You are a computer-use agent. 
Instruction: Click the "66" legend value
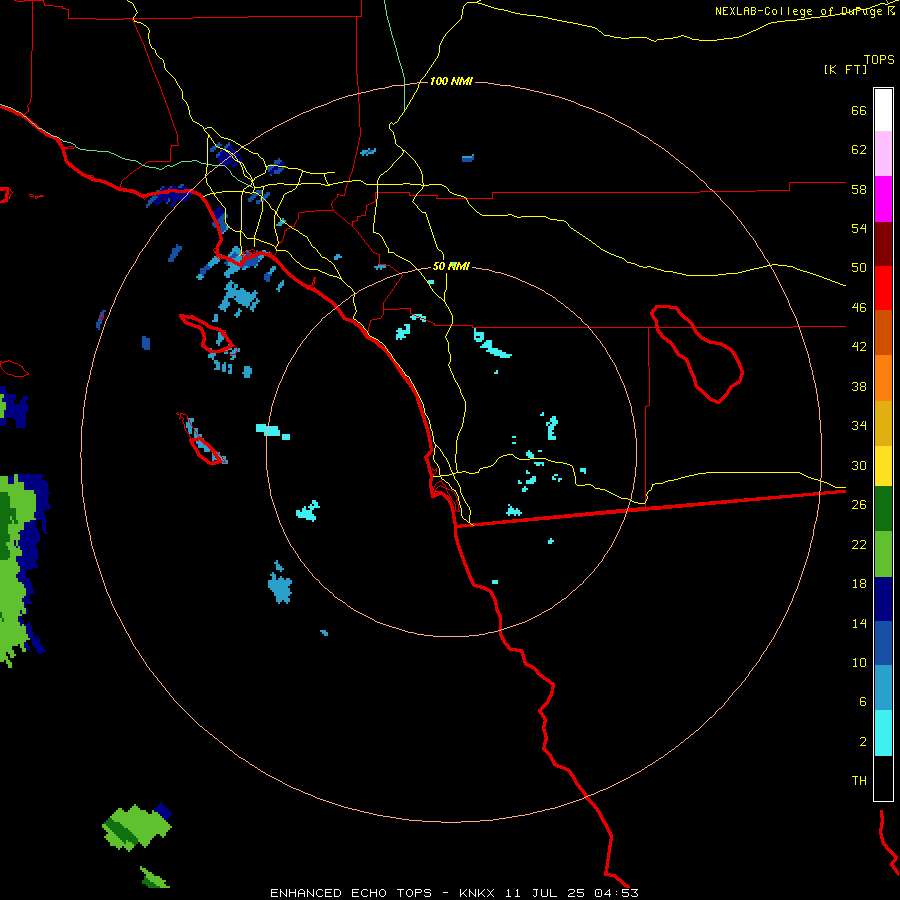[x=859, y=111]
